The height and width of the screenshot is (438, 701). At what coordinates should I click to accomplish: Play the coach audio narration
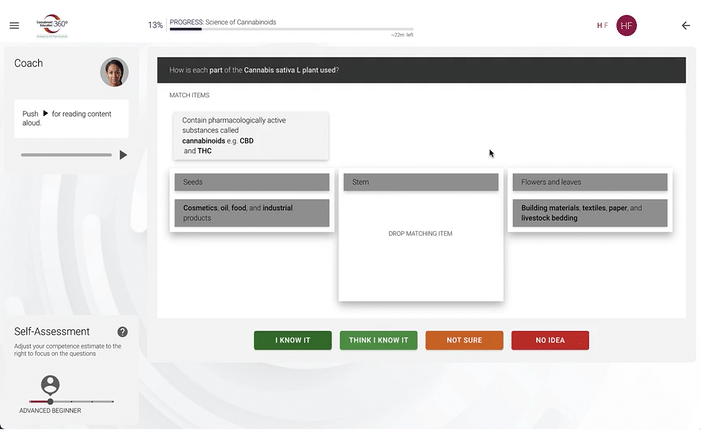click(x=123, y=155)
